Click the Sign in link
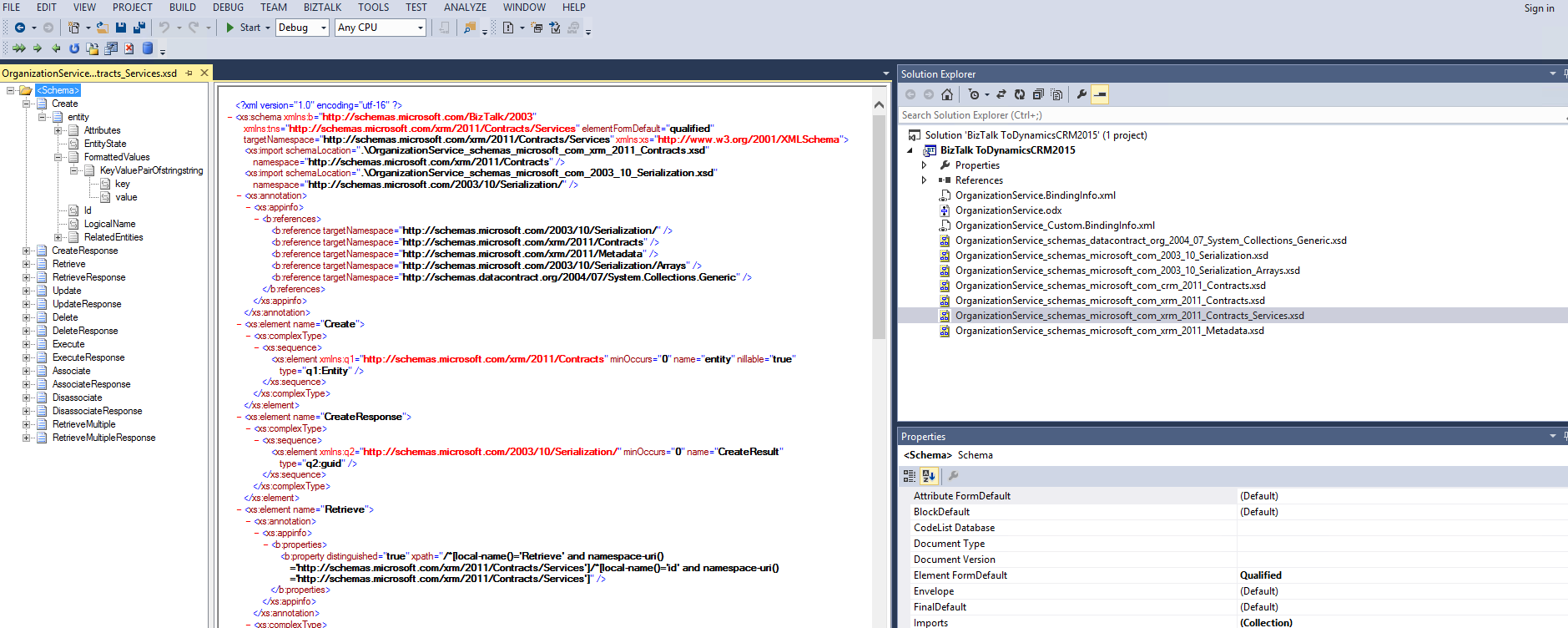The height and width of the screenshot is (628, 1568). (x=1539, y=8)
